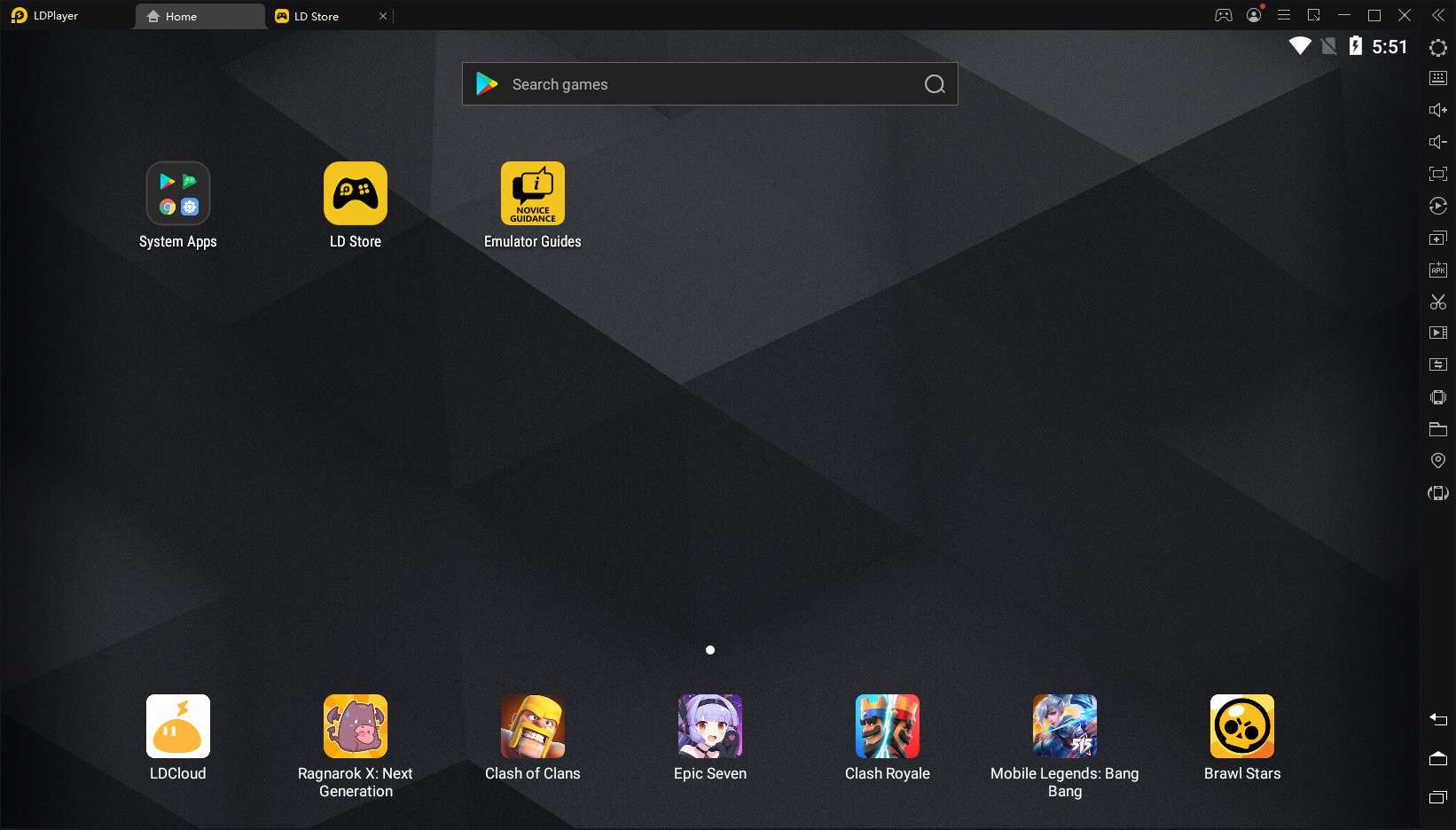This screenshot has height=830, width=1456.
Task: Click the Wi-Fi status icon
Action: (1300, 46)
